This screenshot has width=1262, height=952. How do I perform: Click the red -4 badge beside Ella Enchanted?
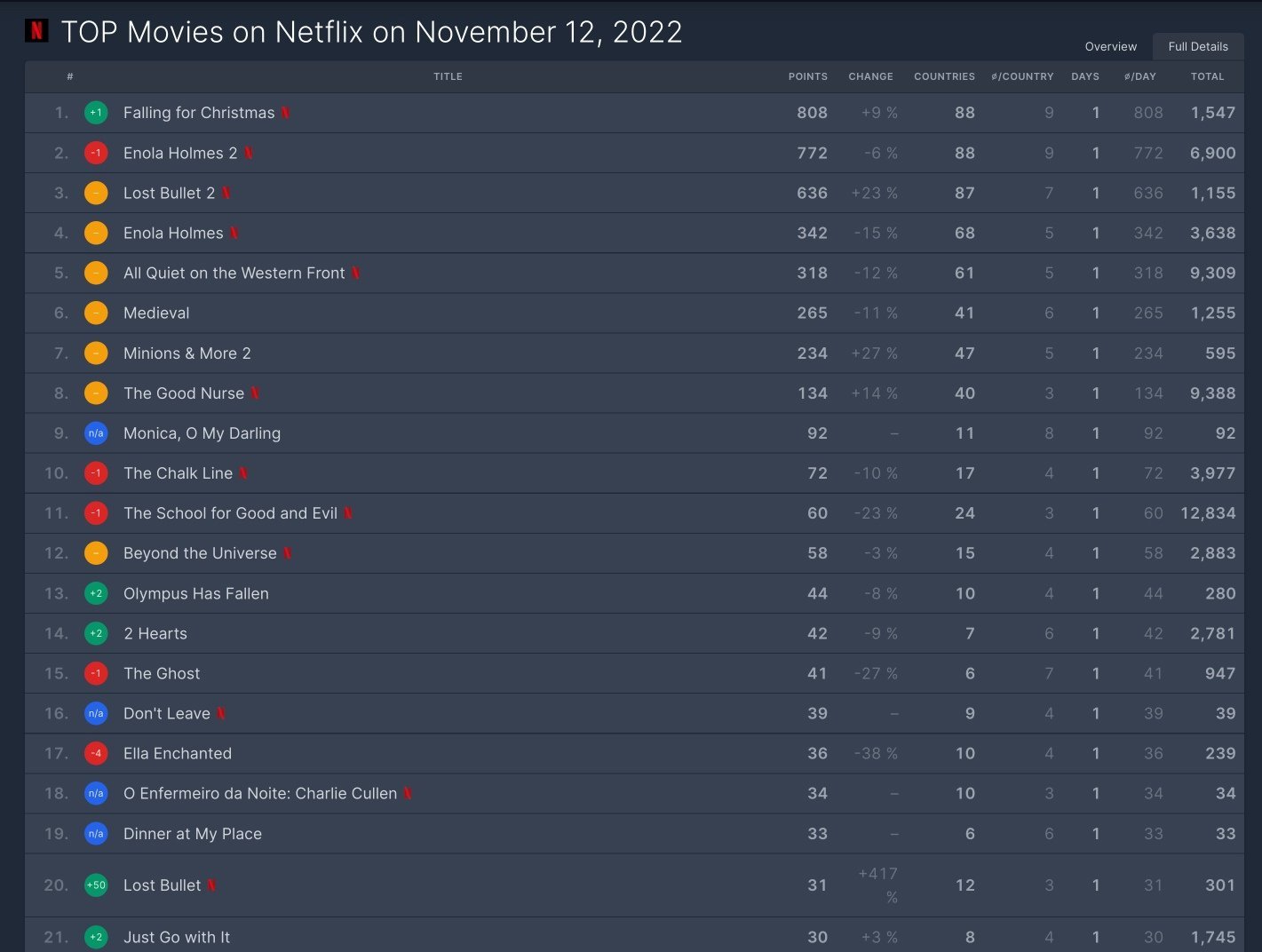(96, 754)
